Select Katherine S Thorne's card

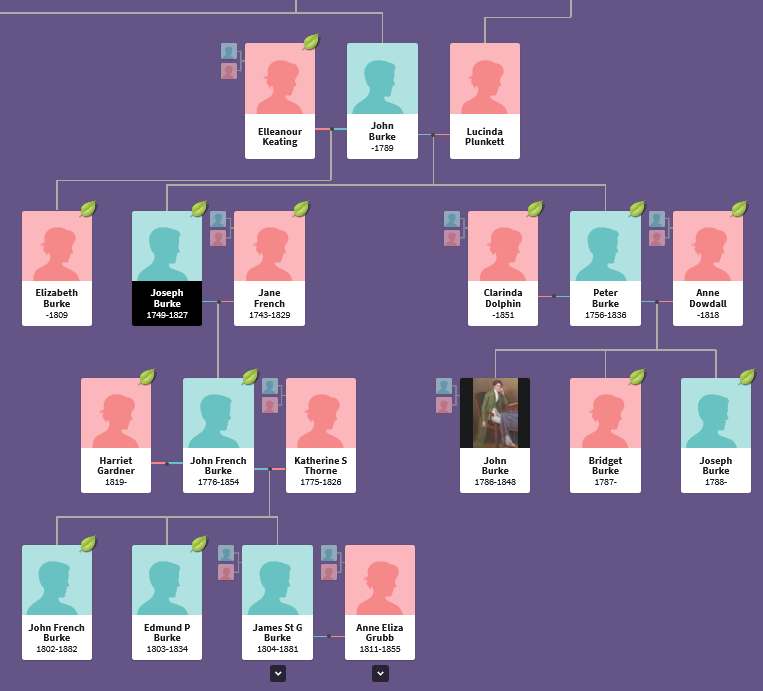(321, 435)
